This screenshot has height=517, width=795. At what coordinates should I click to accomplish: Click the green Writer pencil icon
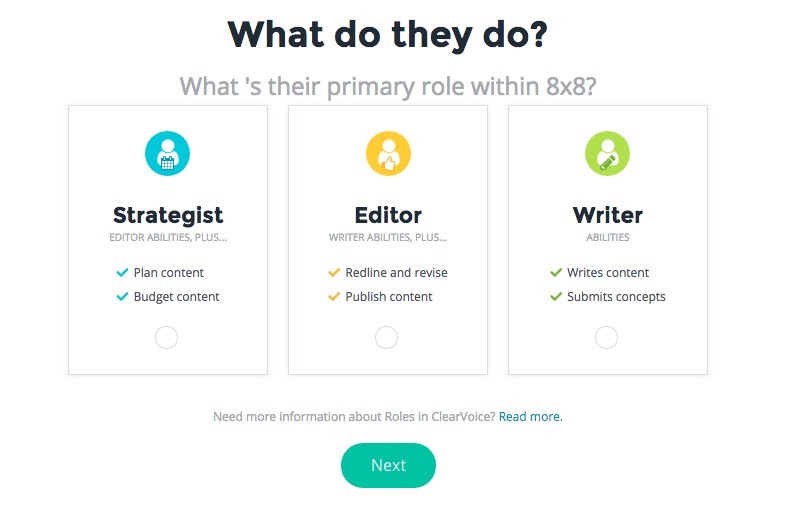[607, 154]
